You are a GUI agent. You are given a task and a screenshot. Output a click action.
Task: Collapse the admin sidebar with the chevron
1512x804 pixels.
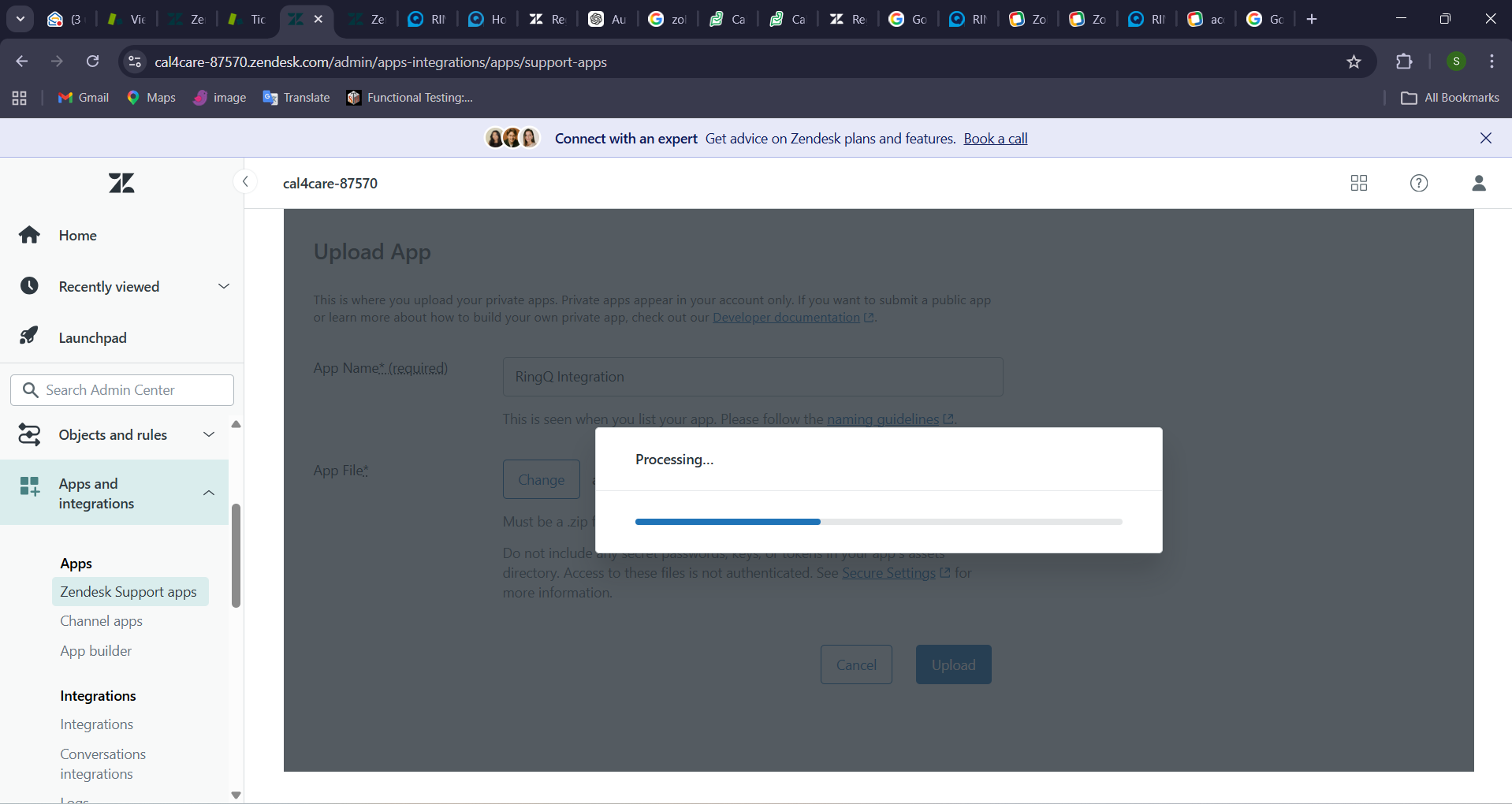point(245,182)
